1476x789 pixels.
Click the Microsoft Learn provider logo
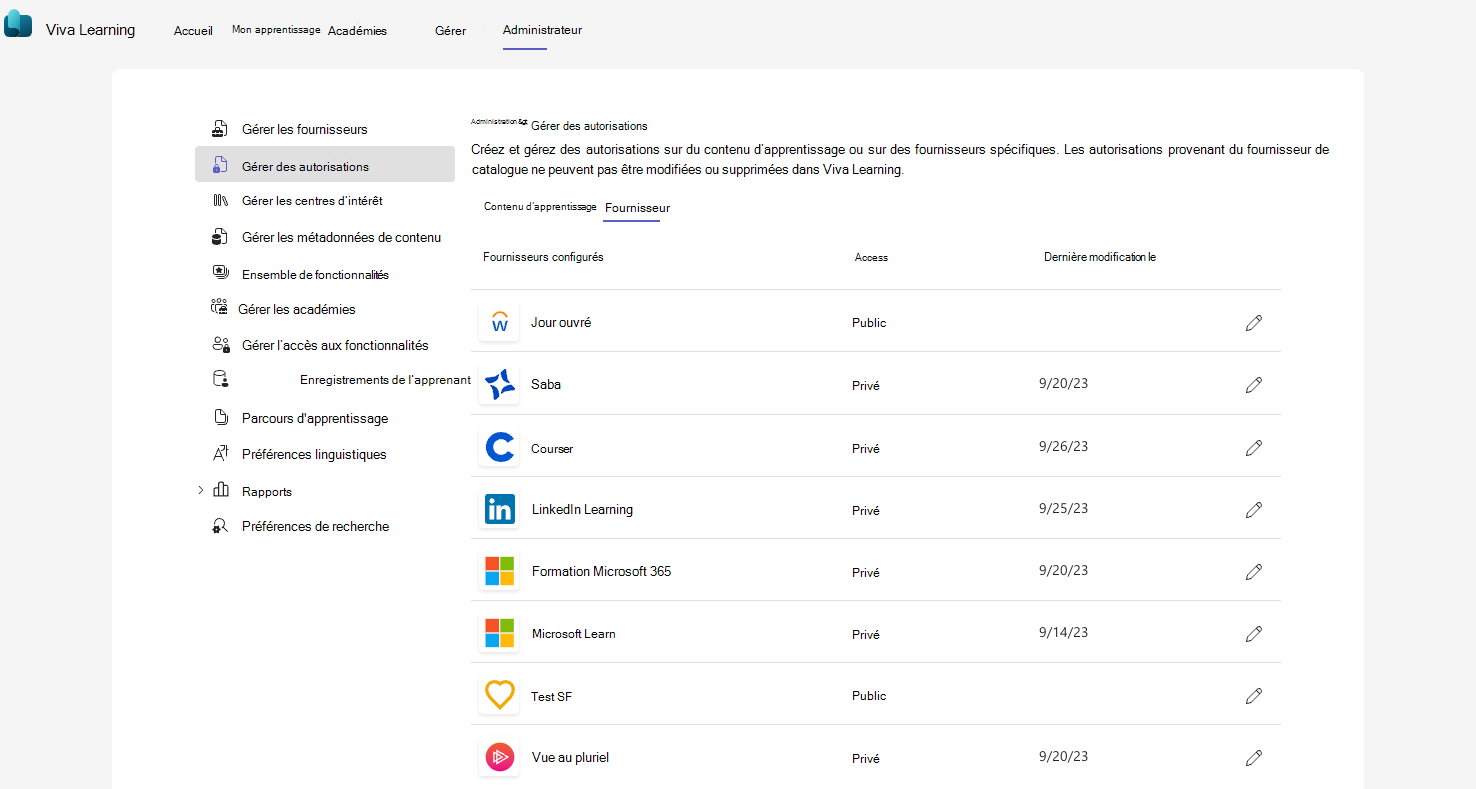[499, 633]
